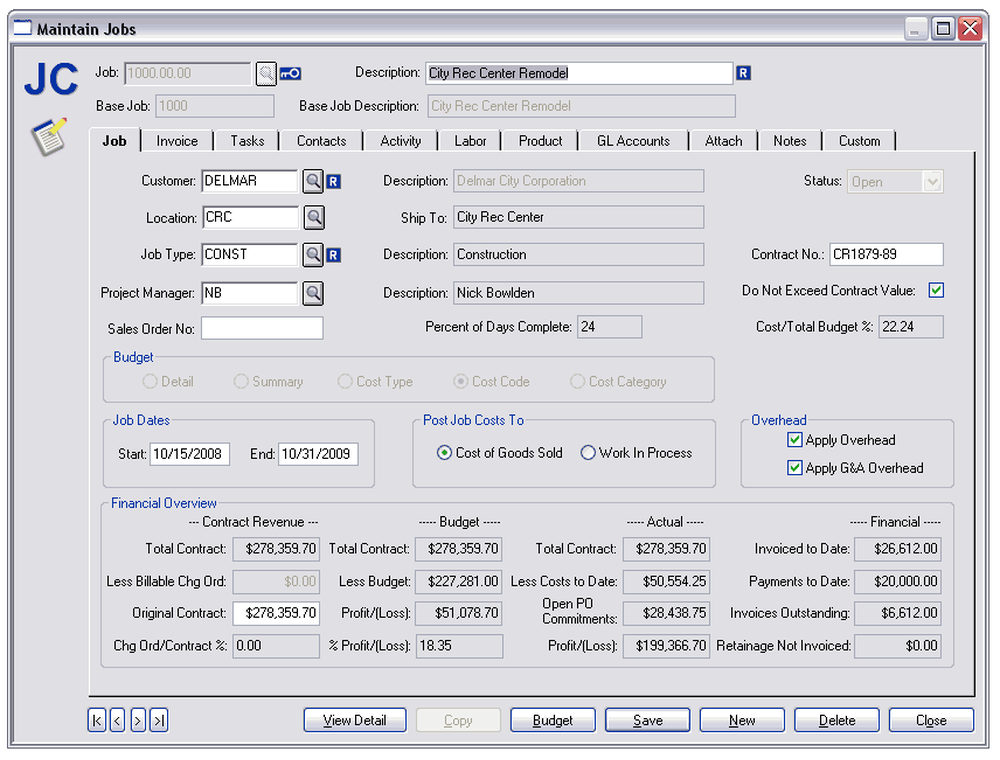Click the R icon next to Description

[744, 73]
